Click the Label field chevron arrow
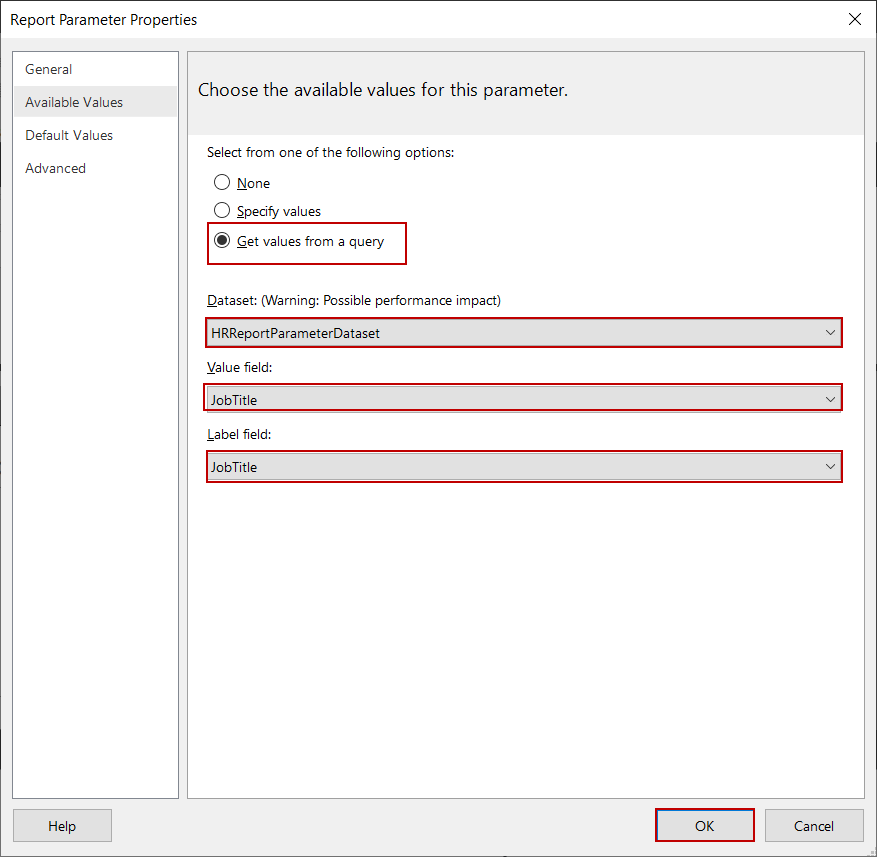The width and height of the screenshot is (877, 857). click(x=830, y=467)
